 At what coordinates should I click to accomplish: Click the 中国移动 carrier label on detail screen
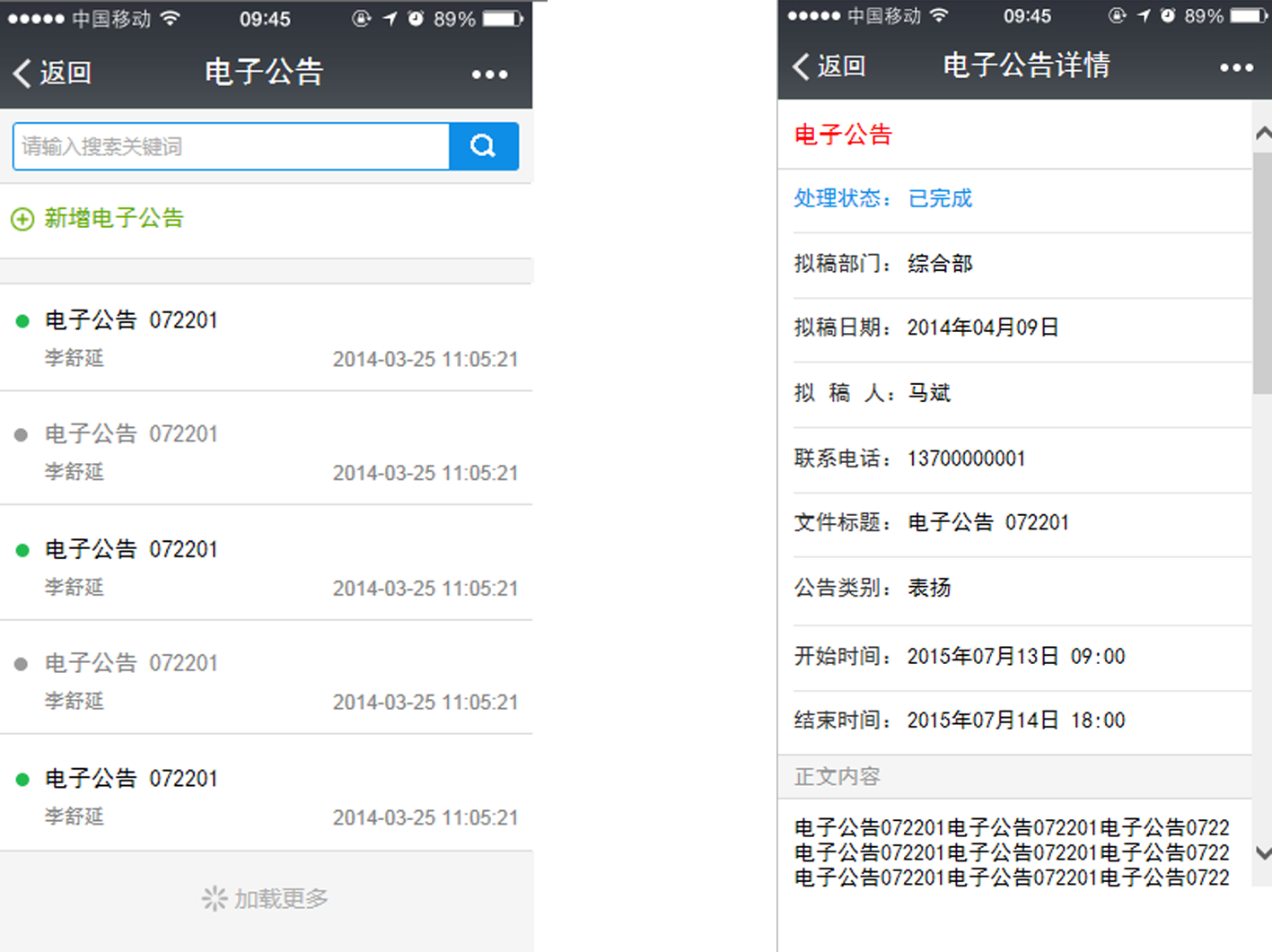pos(884,16)
